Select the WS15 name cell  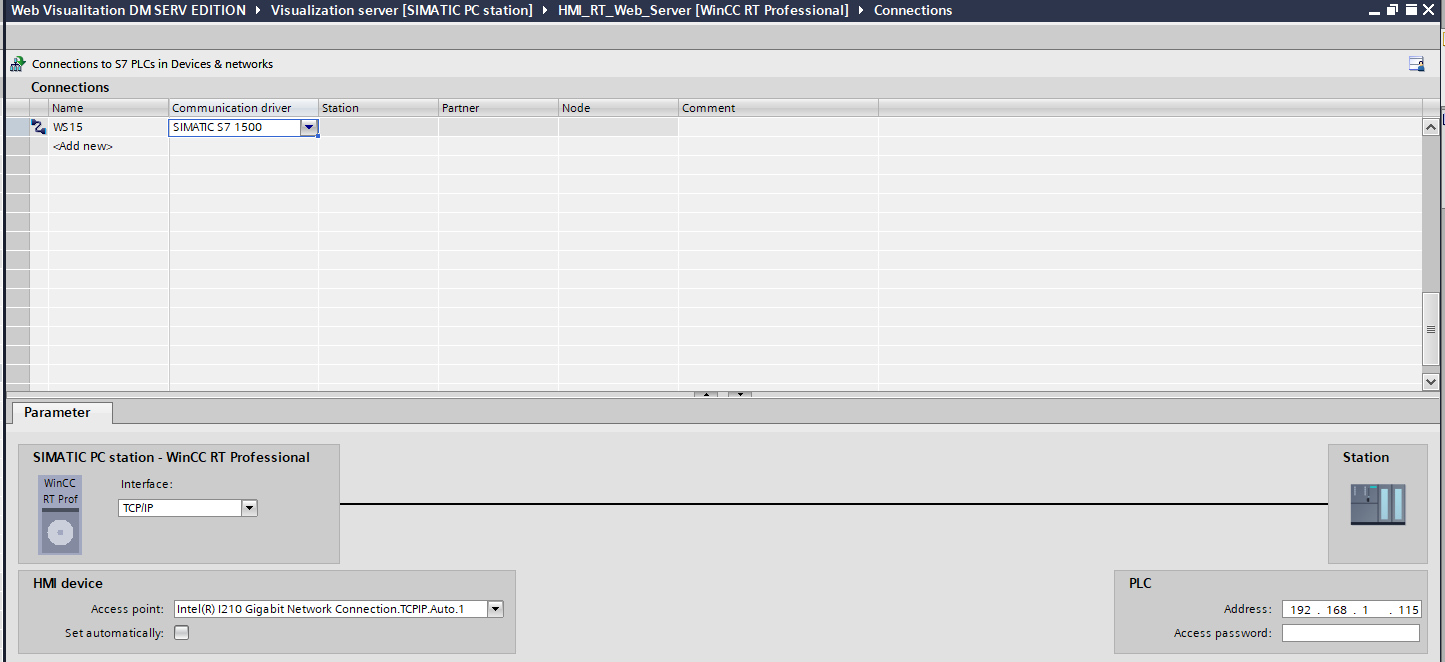[x=108, y=127]
